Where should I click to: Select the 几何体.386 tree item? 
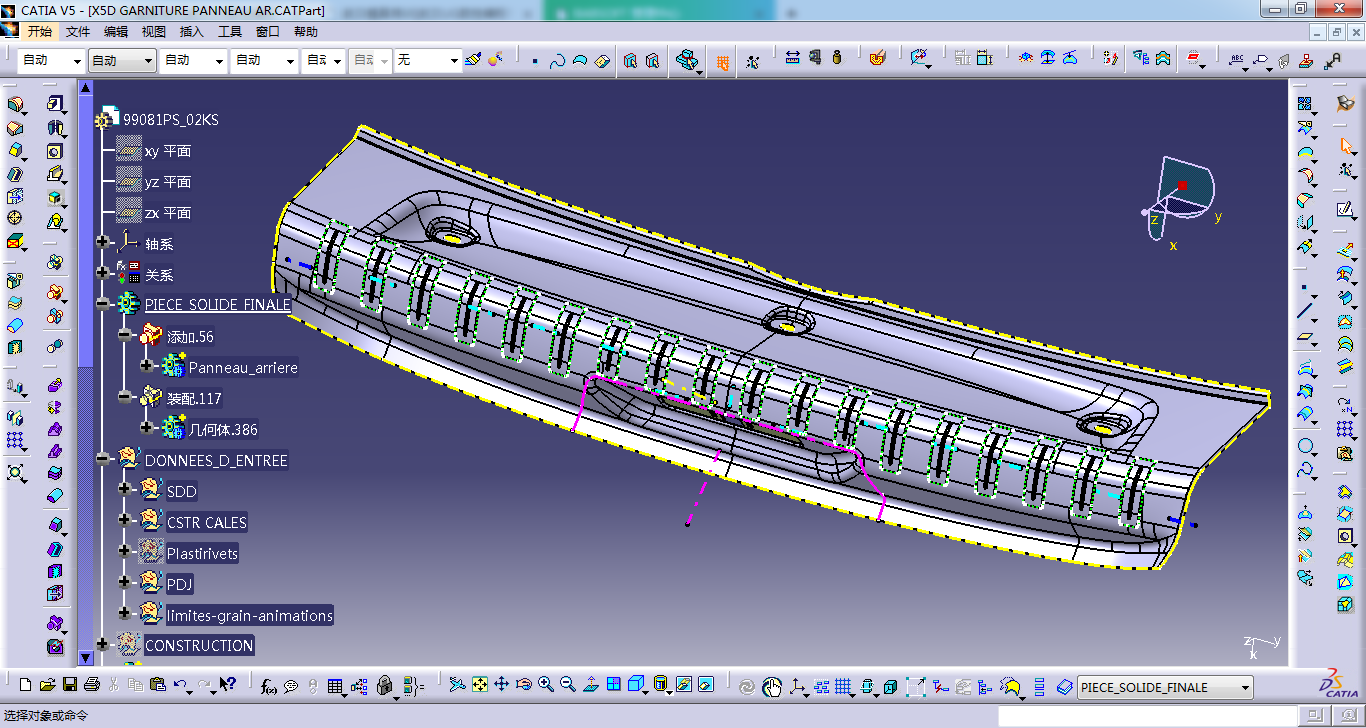coord(223,430)
